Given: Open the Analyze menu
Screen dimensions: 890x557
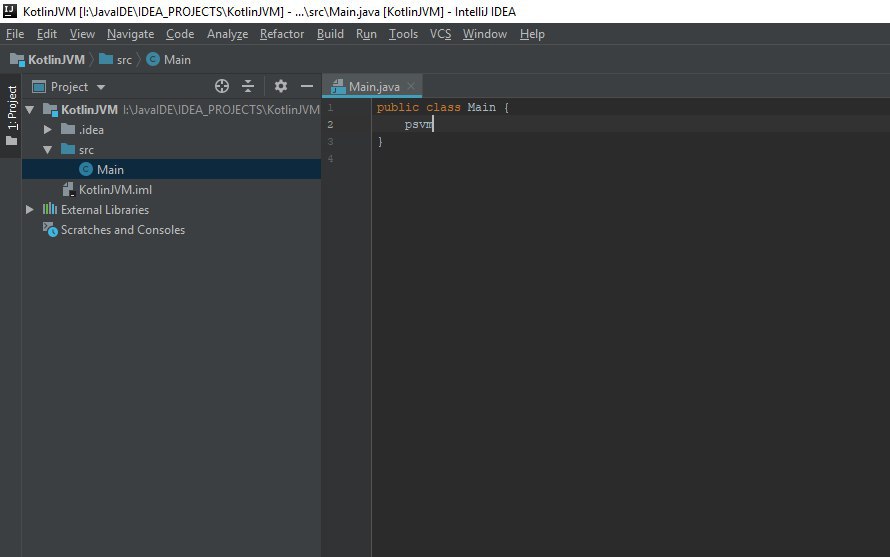Looking at the screenshot, I should (227, 34).
